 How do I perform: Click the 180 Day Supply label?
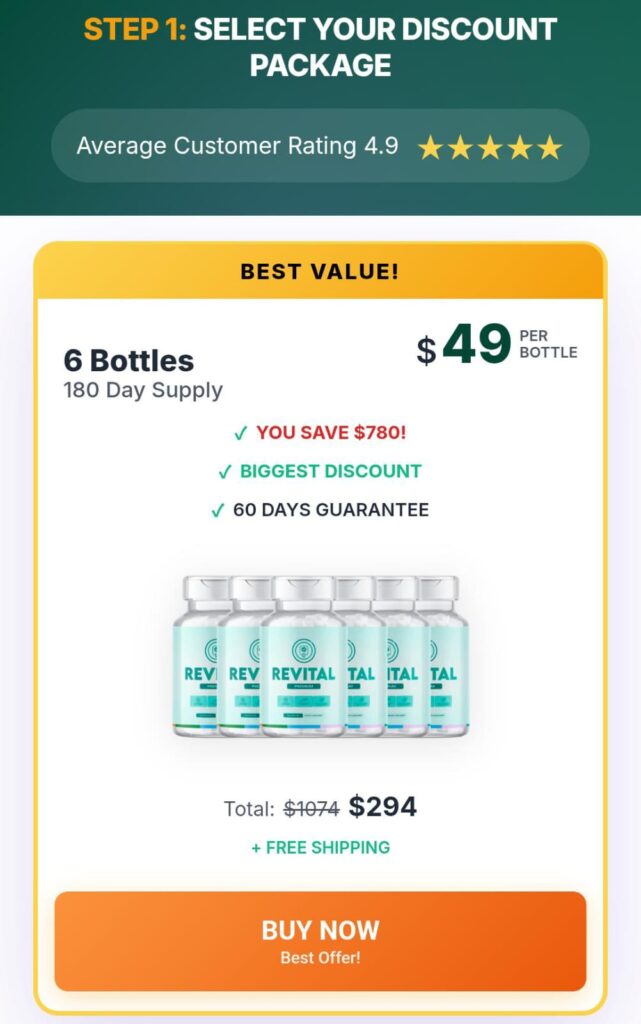143,390
